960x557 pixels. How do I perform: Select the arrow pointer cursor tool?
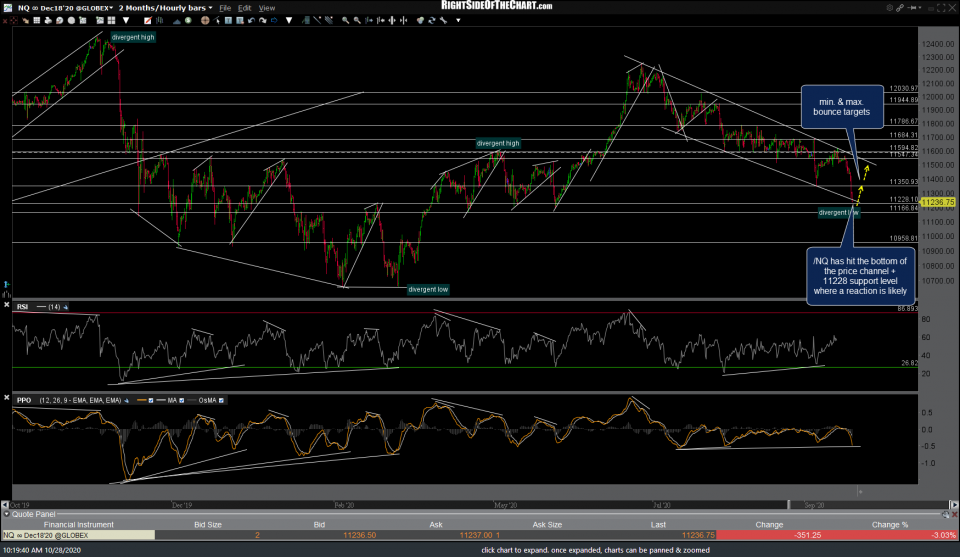(217, 20)
